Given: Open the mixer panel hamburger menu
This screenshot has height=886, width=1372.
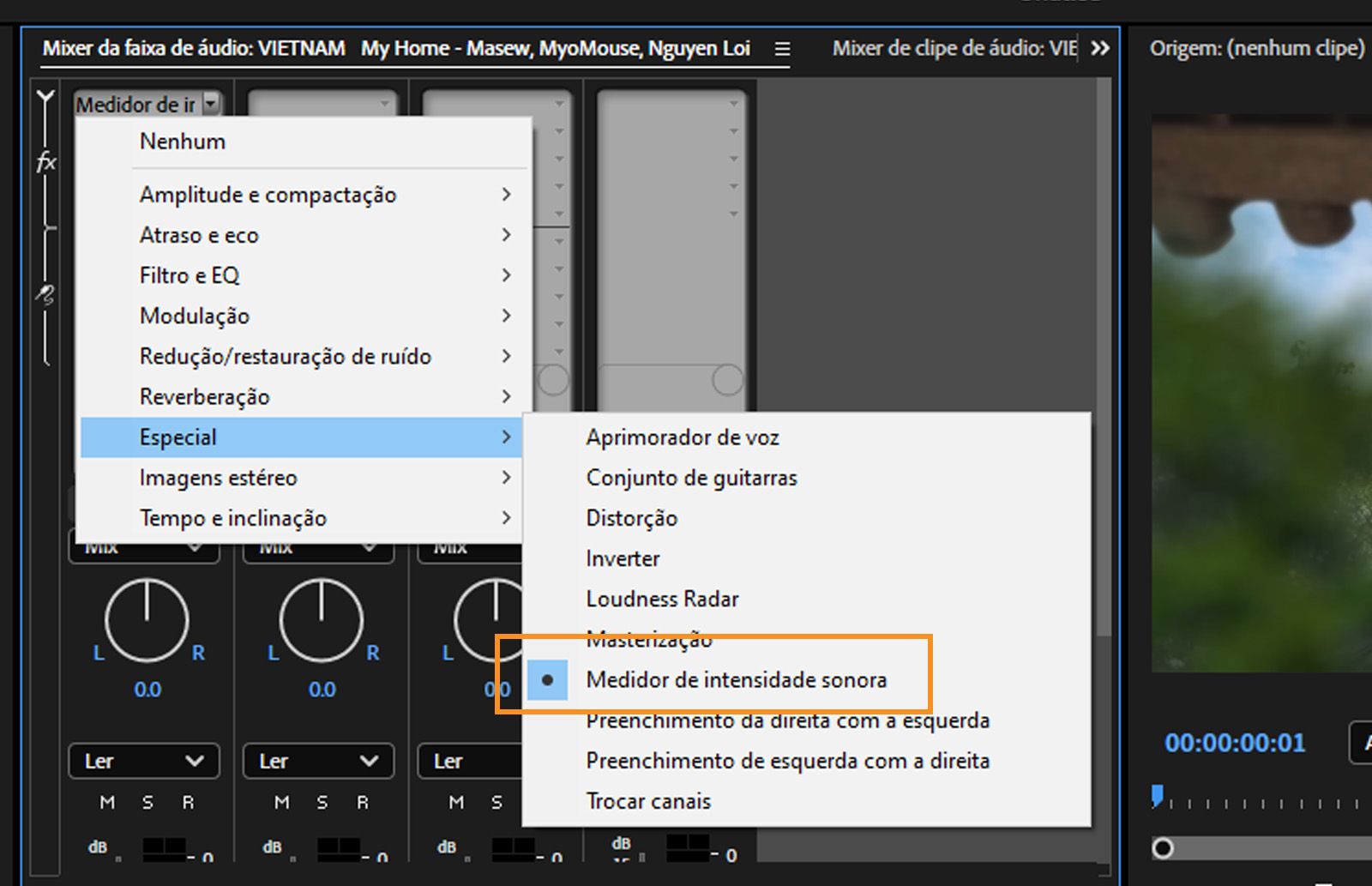Looking at the screenshot, I should (781, 49).
